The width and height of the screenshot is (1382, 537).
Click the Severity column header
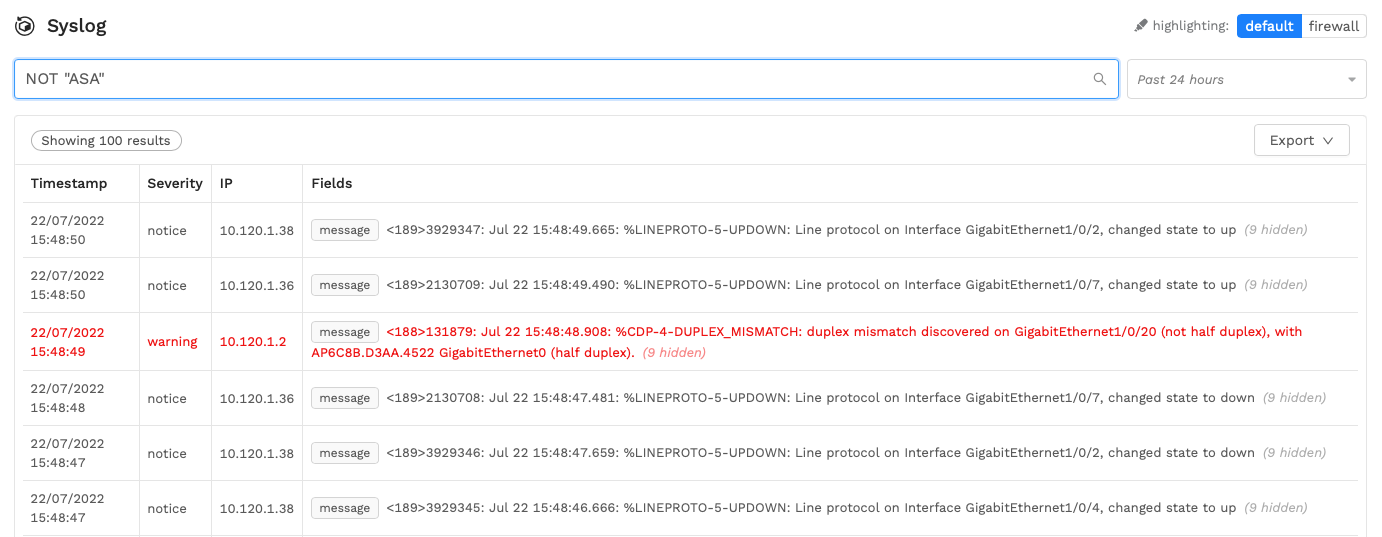175,184
